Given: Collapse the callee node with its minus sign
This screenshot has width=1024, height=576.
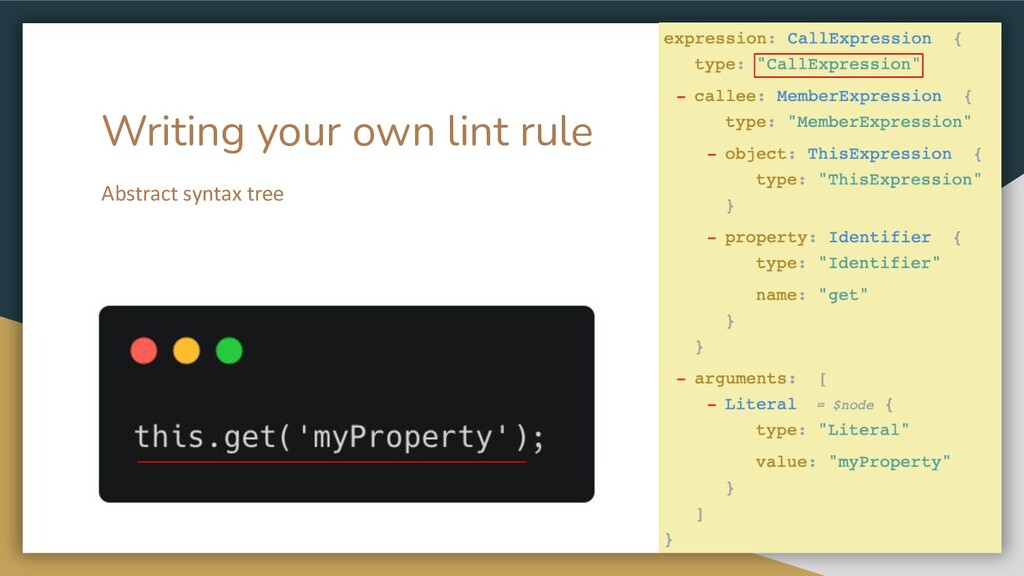Looking at the screenshot, I should point(681,97).
